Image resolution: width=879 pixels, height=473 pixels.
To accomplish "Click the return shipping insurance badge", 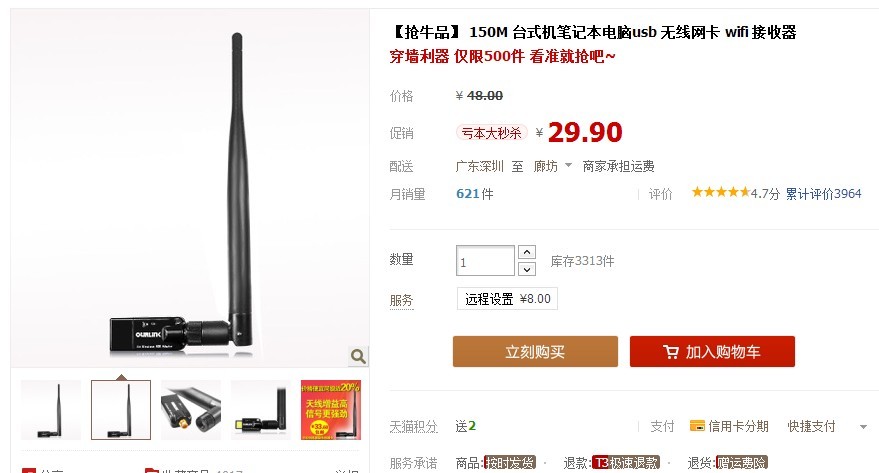I will (x=742, y=463).
